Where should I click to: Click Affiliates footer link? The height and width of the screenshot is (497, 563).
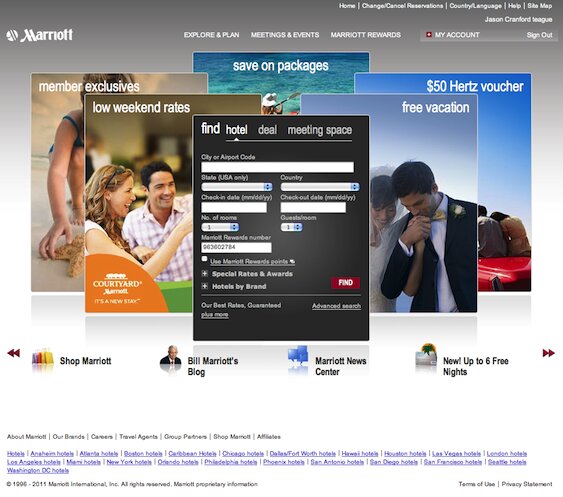[269, 437]
